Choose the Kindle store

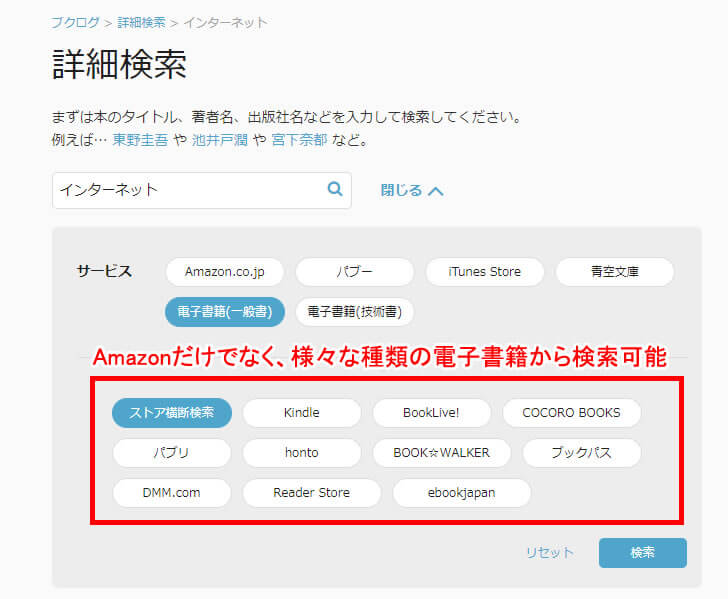tap(302, 413)
